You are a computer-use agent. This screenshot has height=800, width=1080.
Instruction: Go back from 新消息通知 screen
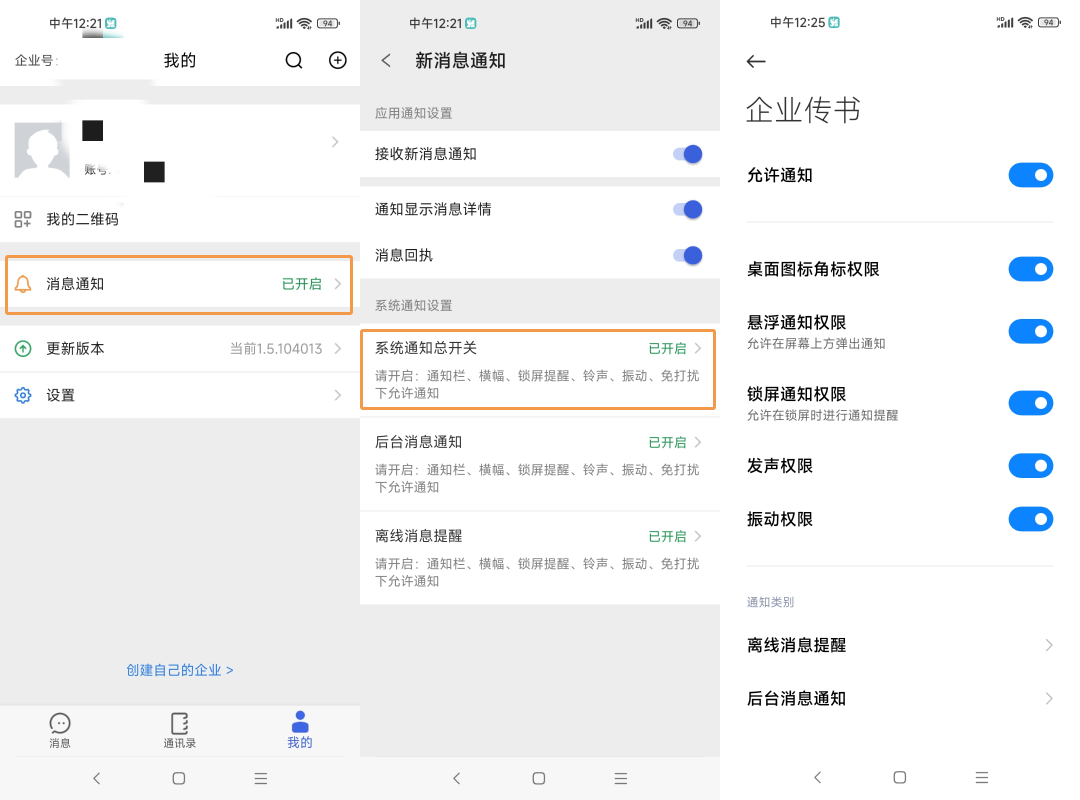[x=386, y=61]
